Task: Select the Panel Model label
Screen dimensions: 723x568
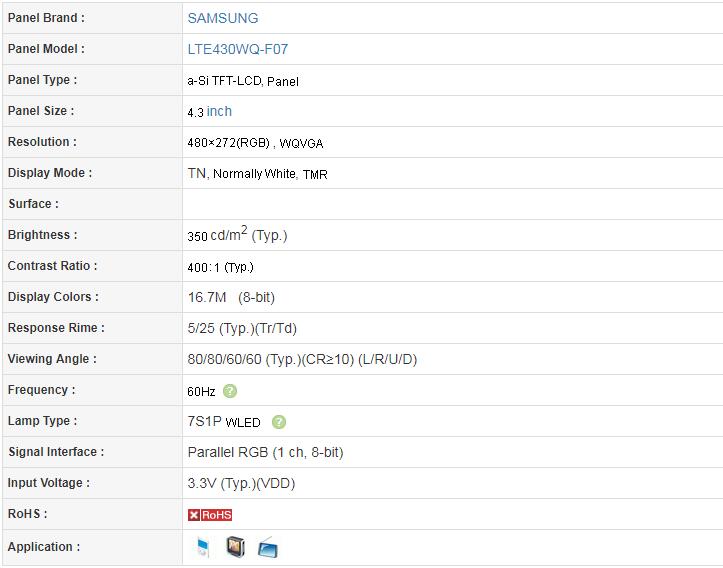Action: click(x=46, y=48)
